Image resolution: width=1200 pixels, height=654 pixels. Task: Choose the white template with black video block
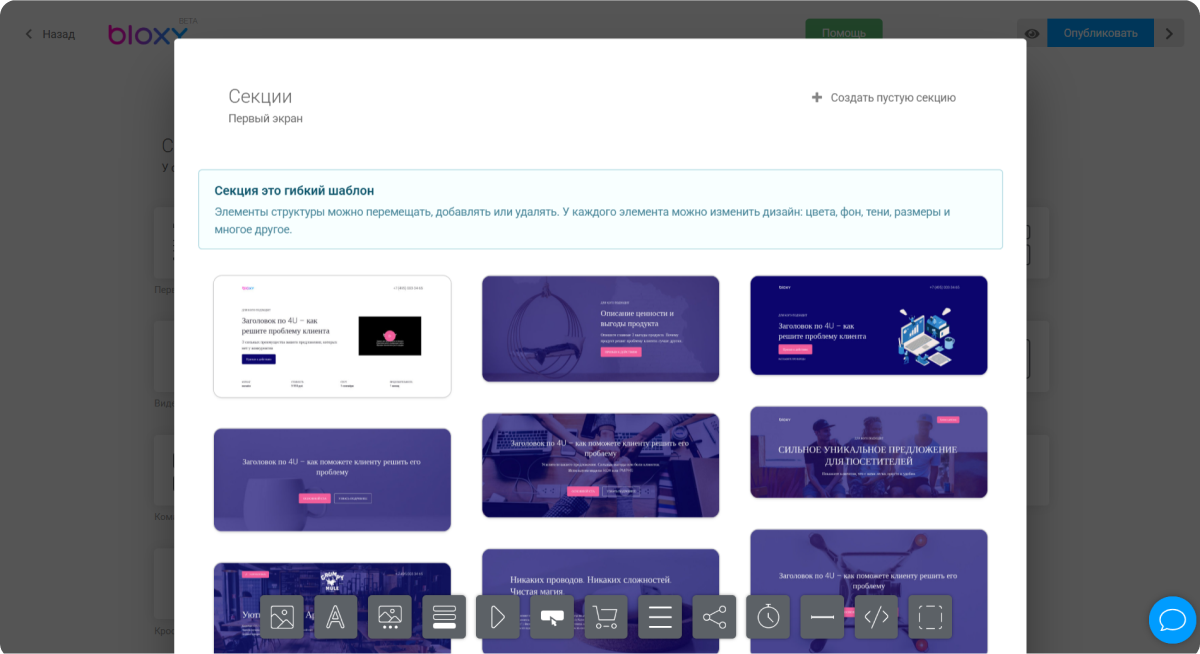(332, 336)
